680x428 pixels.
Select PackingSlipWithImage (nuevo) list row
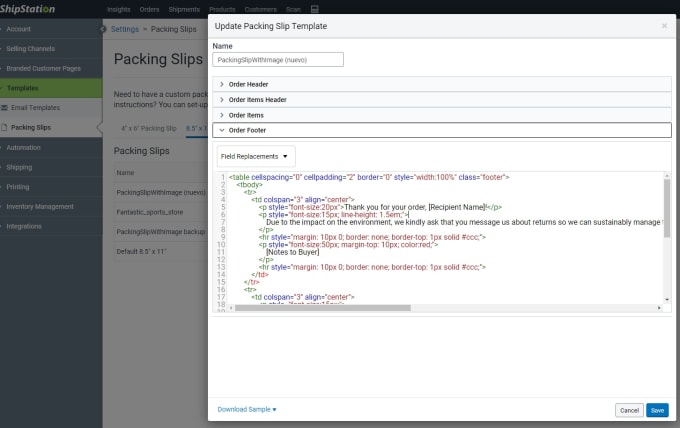click(161, 193)
